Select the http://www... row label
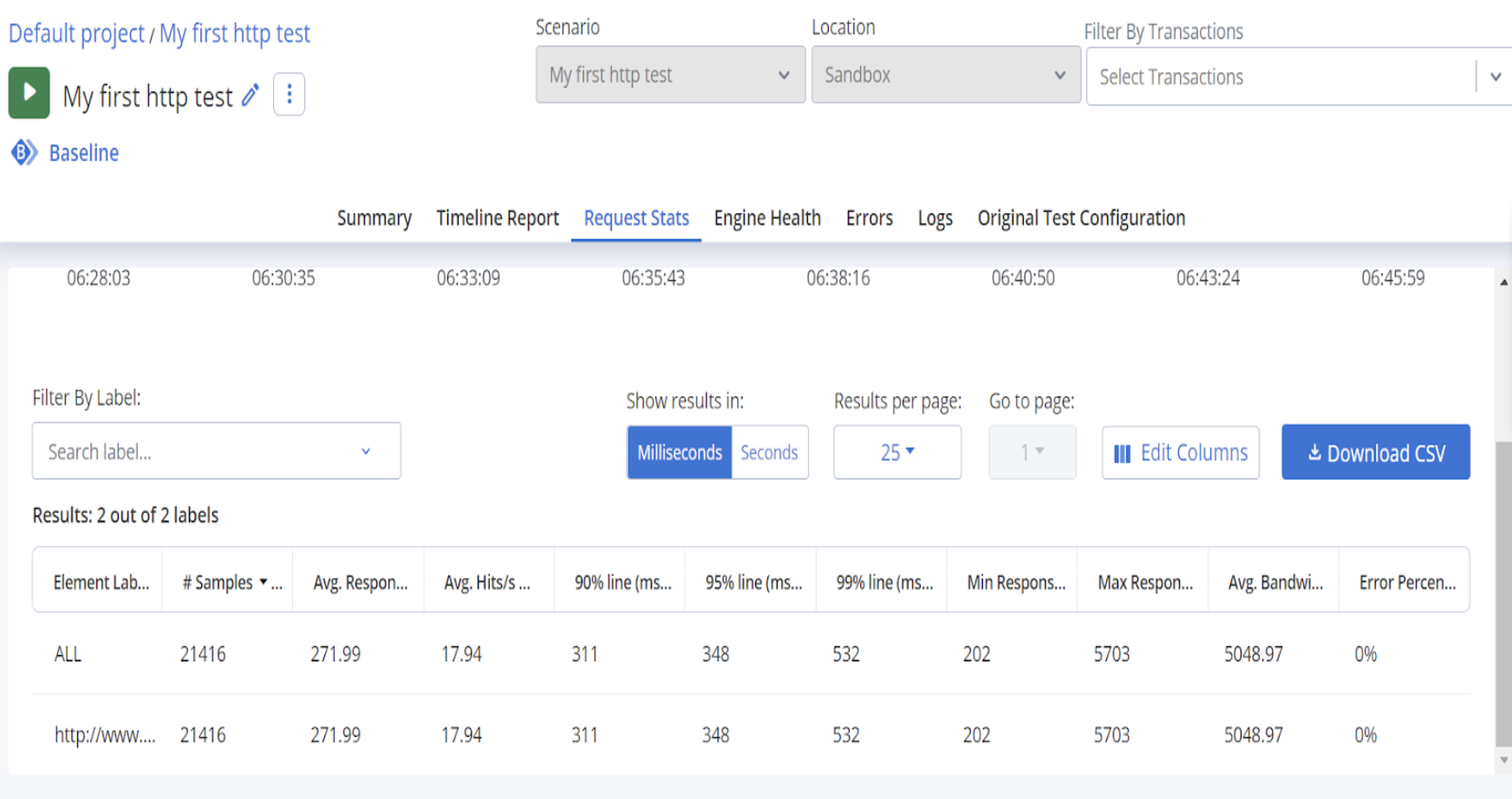The width and height of the screenshot is (1512, 799). [x=105, y=735]
